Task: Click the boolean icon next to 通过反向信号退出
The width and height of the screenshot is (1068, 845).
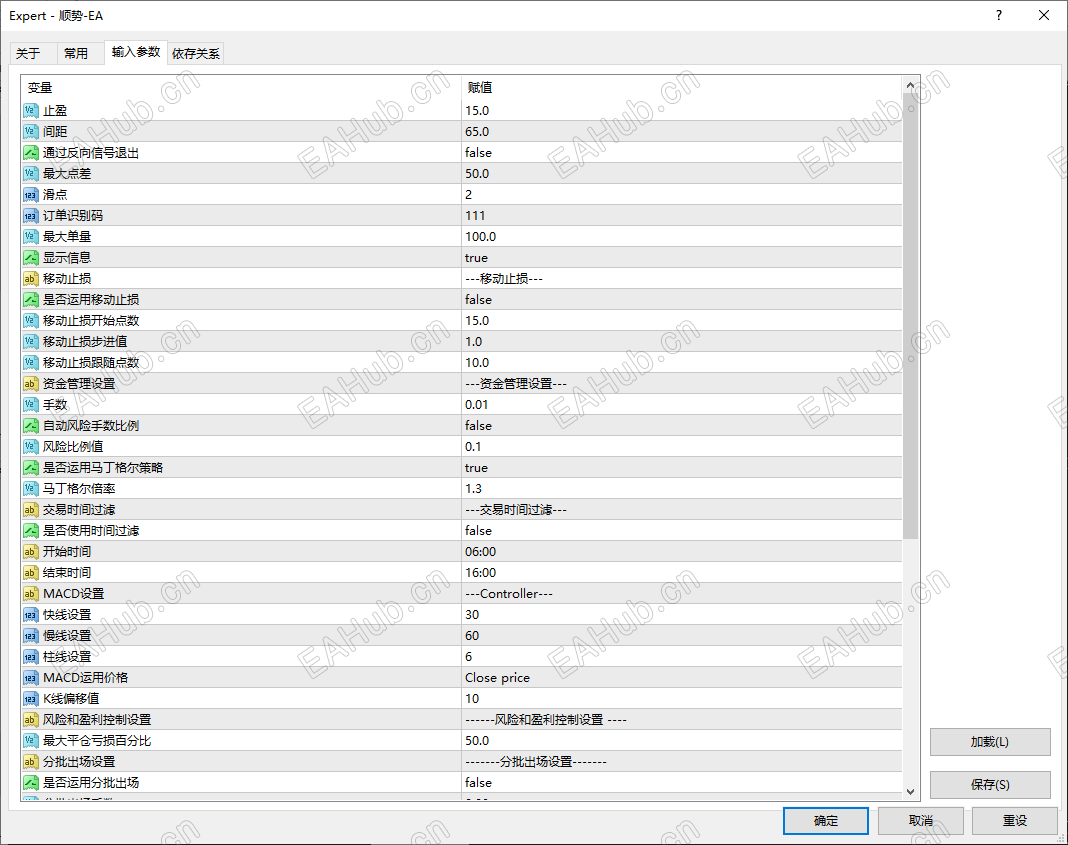Action: click(30, 152)
